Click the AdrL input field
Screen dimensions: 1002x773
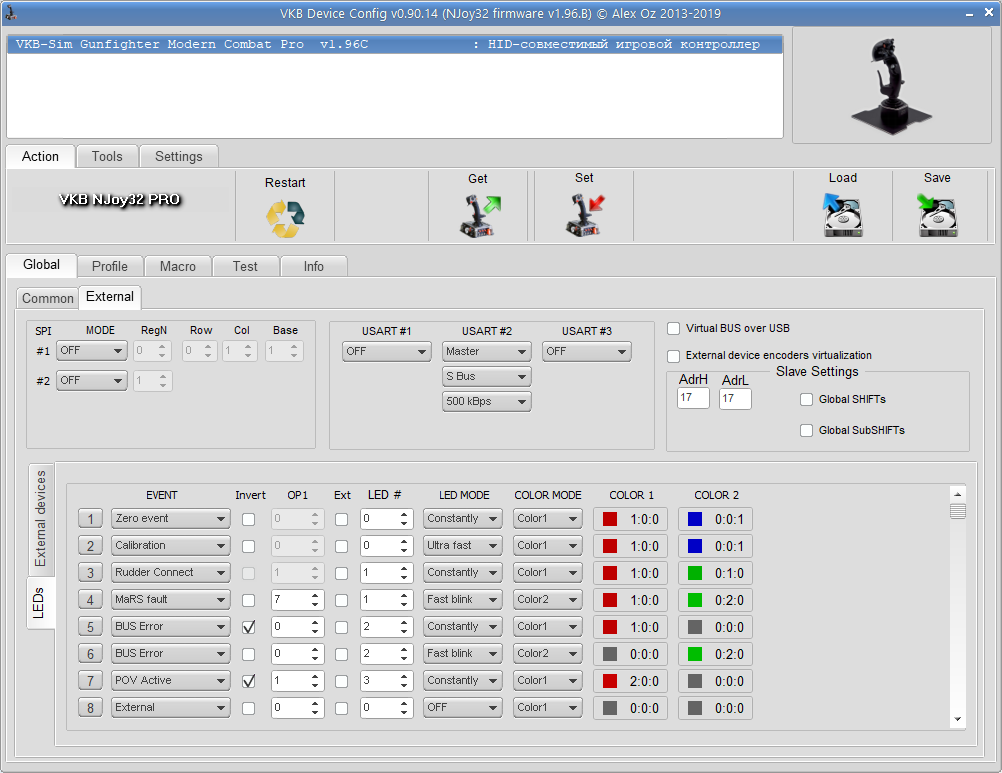(735, 399)
